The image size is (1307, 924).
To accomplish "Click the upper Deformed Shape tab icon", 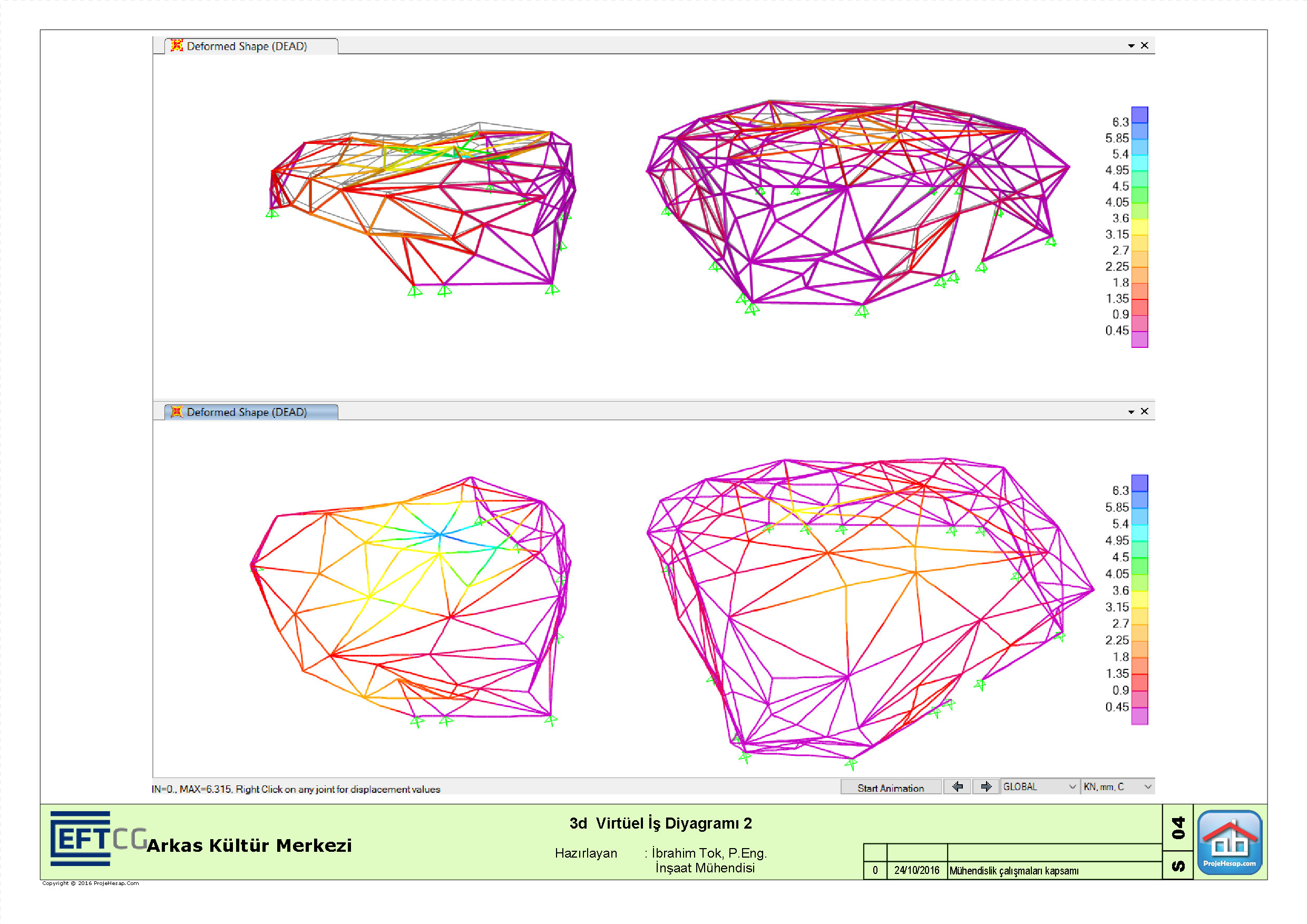I will pyautogui.click(x=177, y=45).
